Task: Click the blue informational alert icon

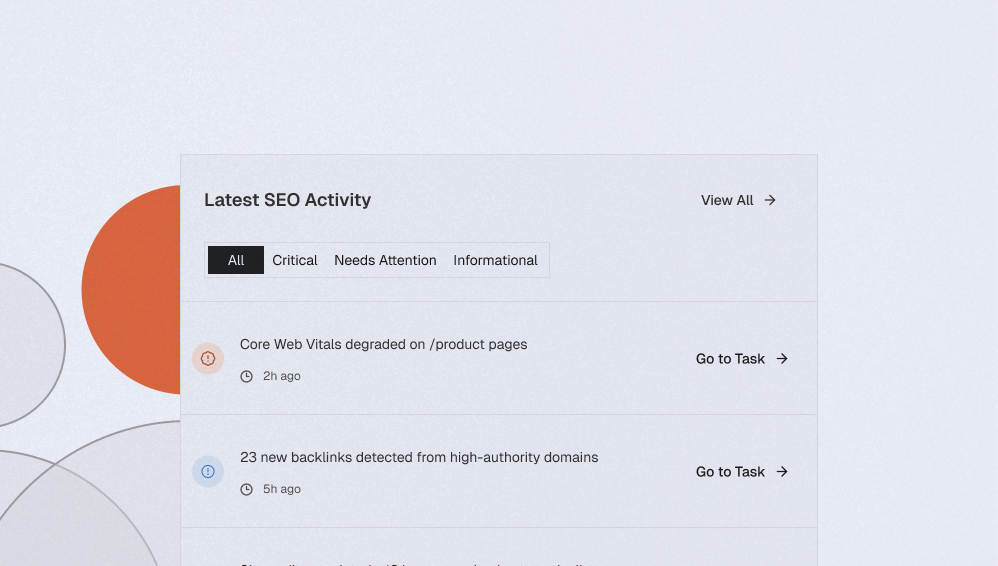Action: coord(208,472)
